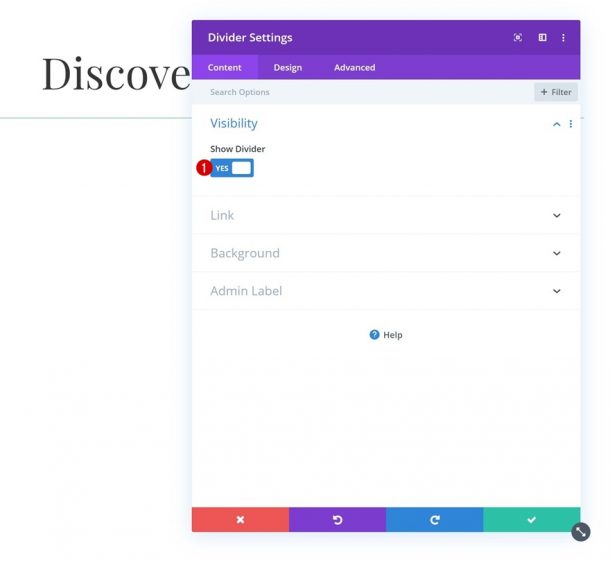Switch to the Design tab

point(287,68)
